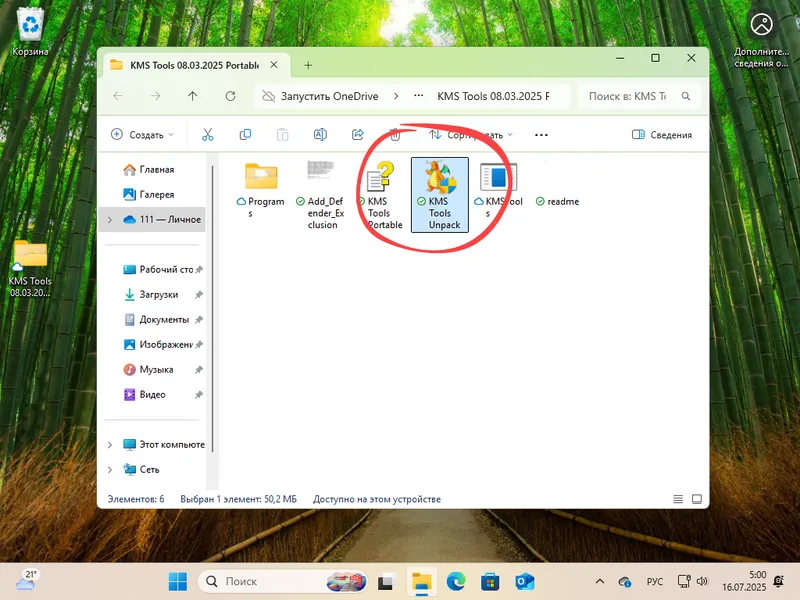800x600 pixels.
Task: Click the Share icon in toolbar
Action: coord(358,134)
